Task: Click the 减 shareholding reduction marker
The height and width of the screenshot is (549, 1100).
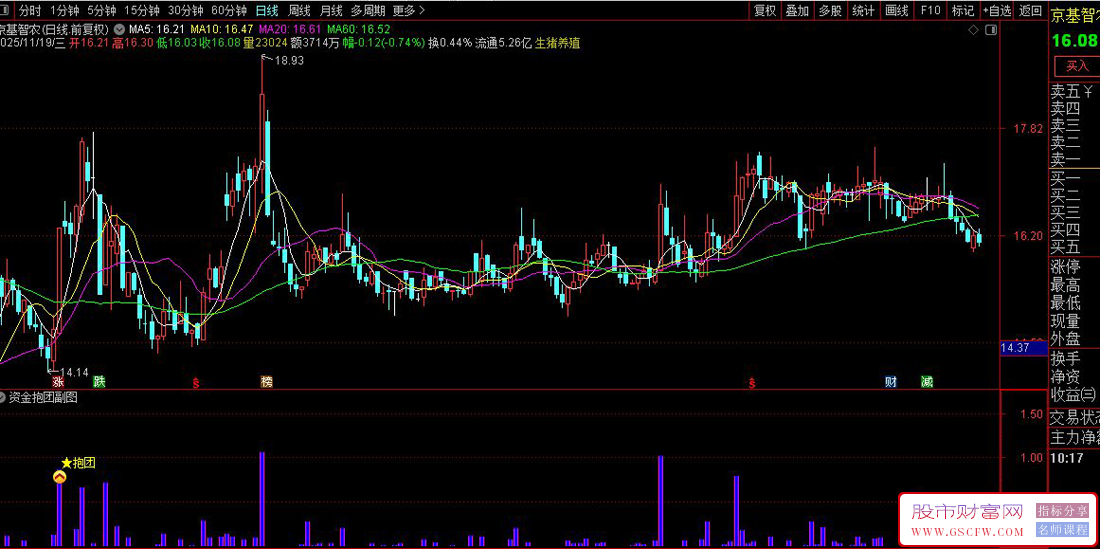Action: 927,382
